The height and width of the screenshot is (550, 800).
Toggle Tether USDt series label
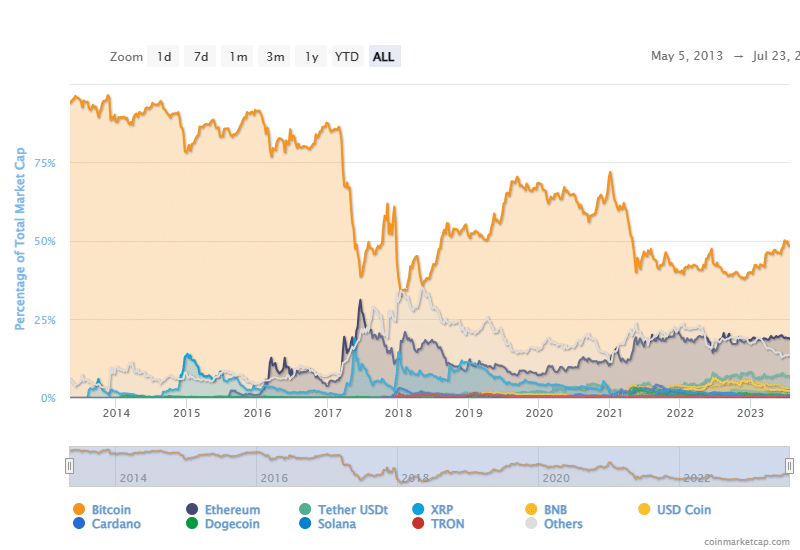[x=353, y=510]
